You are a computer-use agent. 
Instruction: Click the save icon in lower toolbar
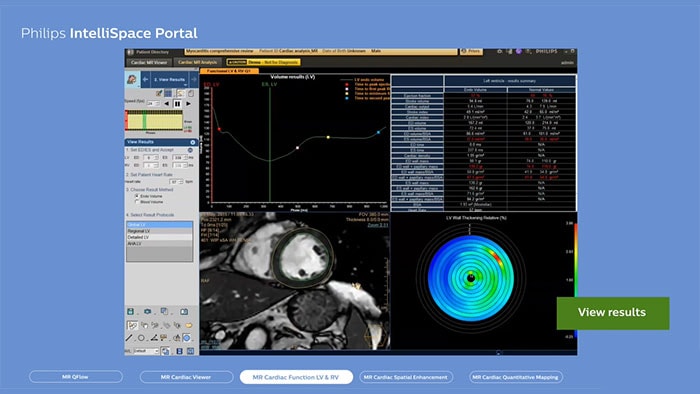tap(130, 311)
